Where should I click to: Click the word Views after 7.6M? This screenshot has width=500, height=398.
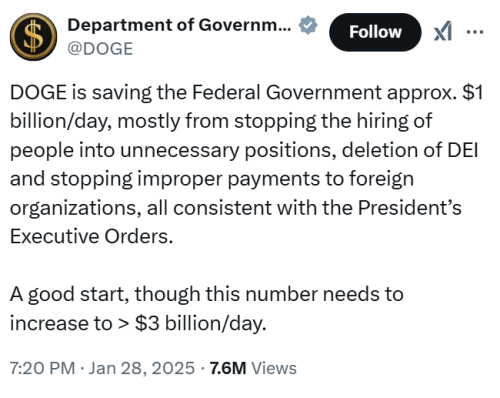click(274, 368)
